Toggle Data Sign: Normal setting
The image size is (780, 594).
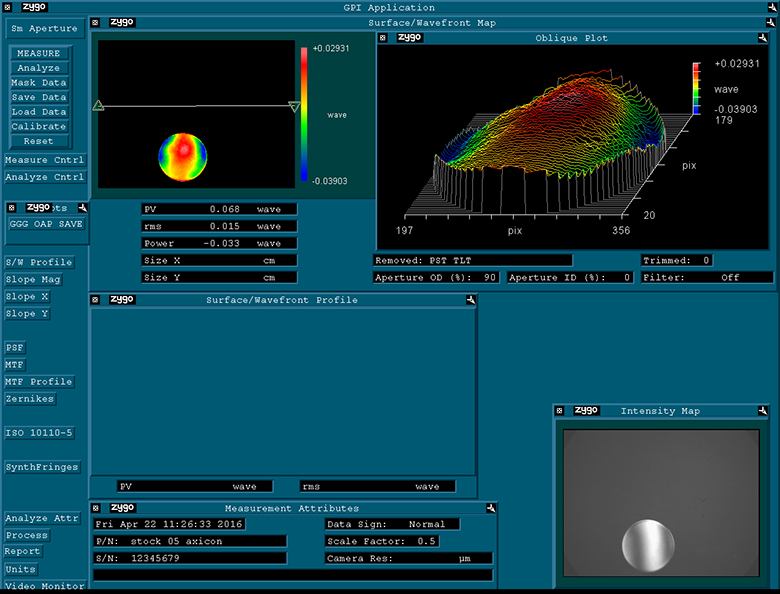(392, 524)
